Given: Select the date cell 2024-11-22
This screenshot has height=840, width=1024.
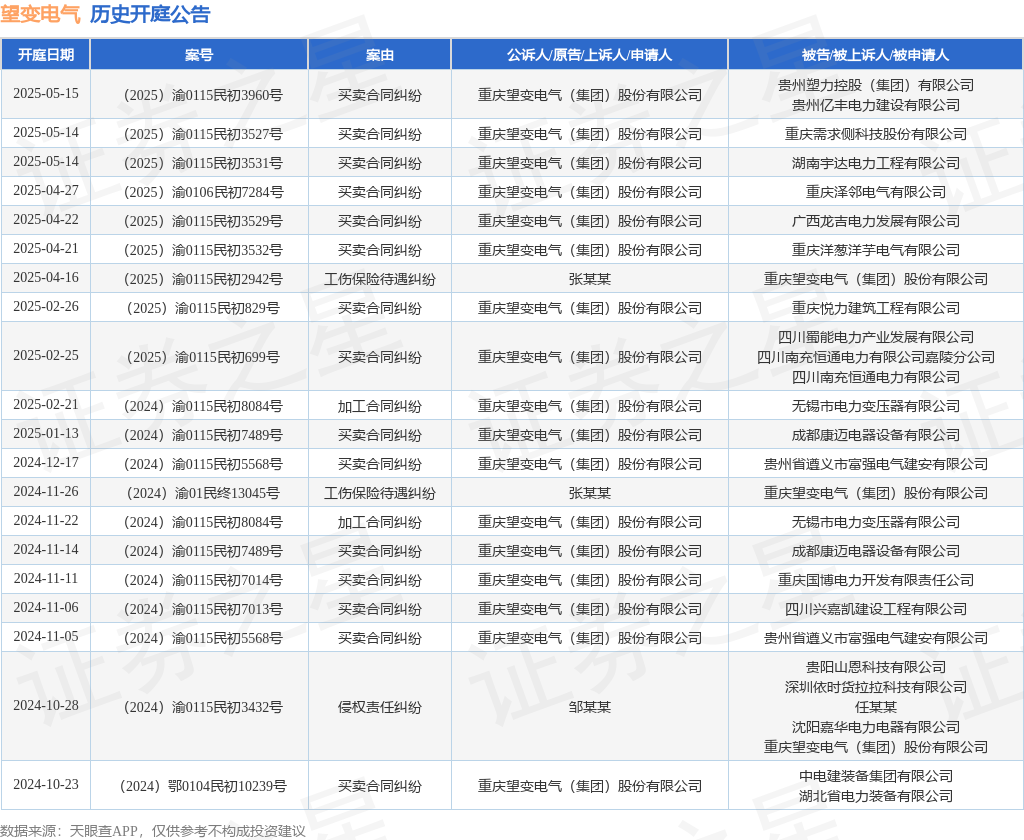Looking at the screenshot, I should click(46, 521).
